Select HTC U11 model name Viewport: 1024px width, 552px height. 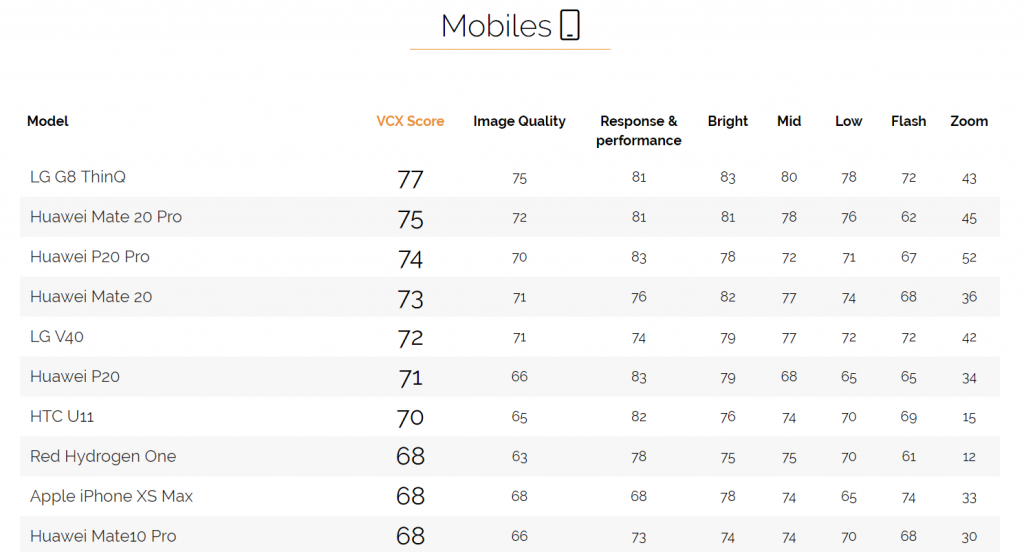62,416
